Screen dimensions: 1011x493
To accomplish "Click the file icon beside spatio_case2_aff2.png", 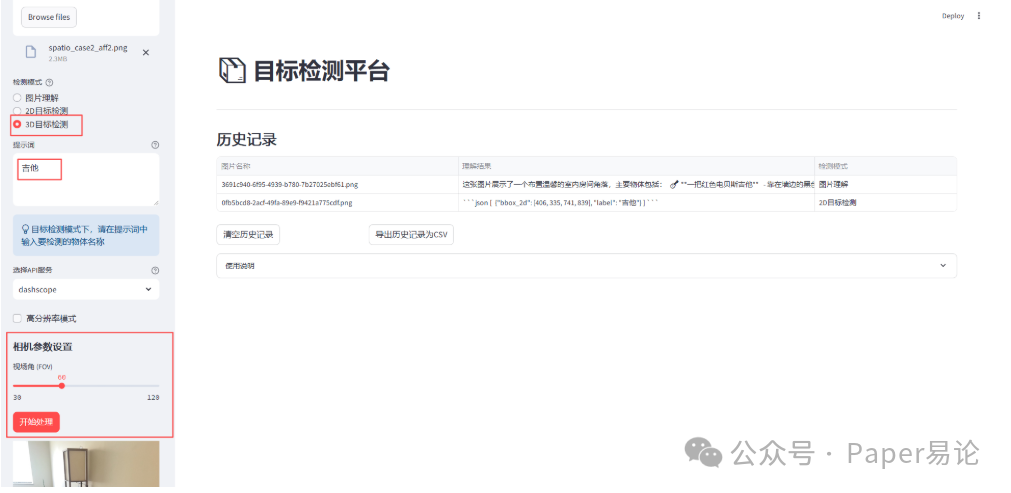I will (30, 52).
